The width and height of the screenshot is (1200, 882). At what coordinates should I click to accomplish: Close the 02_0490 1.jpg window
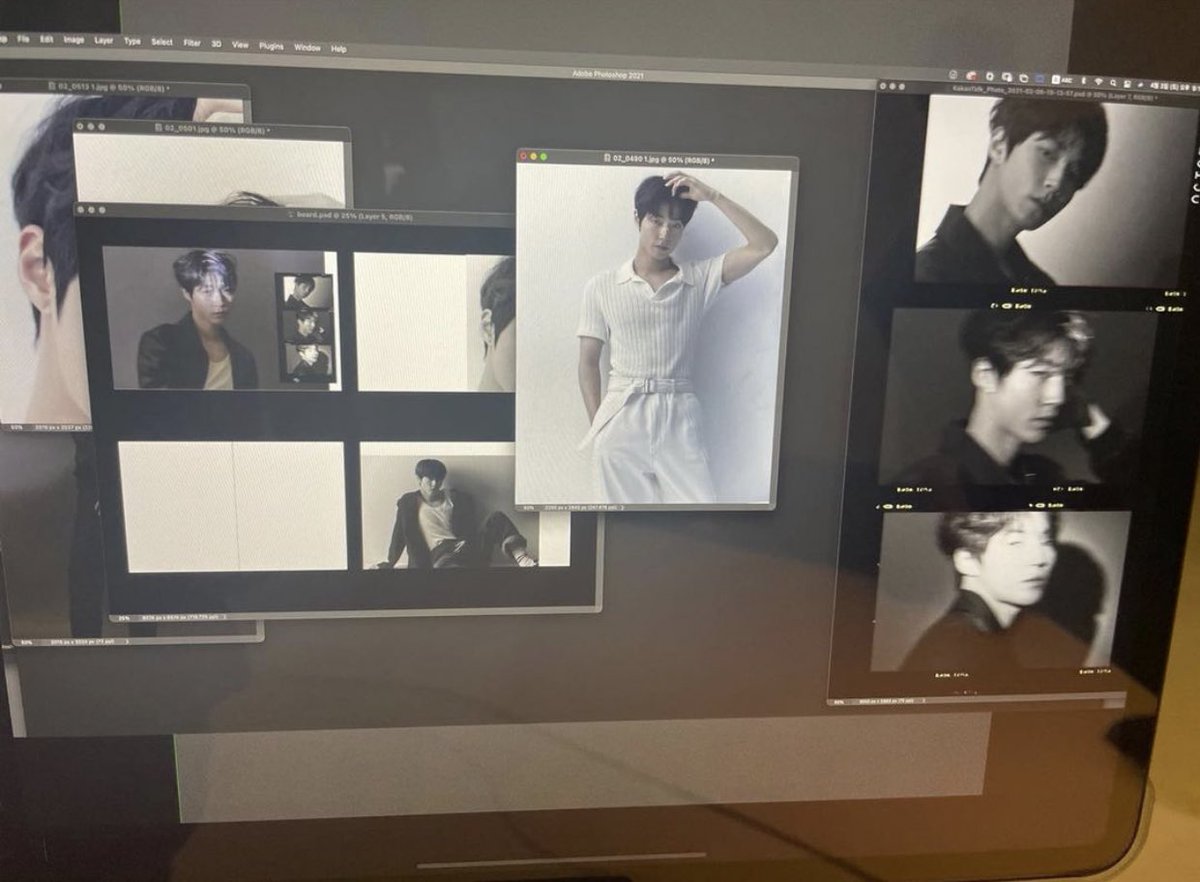(524, 156)
